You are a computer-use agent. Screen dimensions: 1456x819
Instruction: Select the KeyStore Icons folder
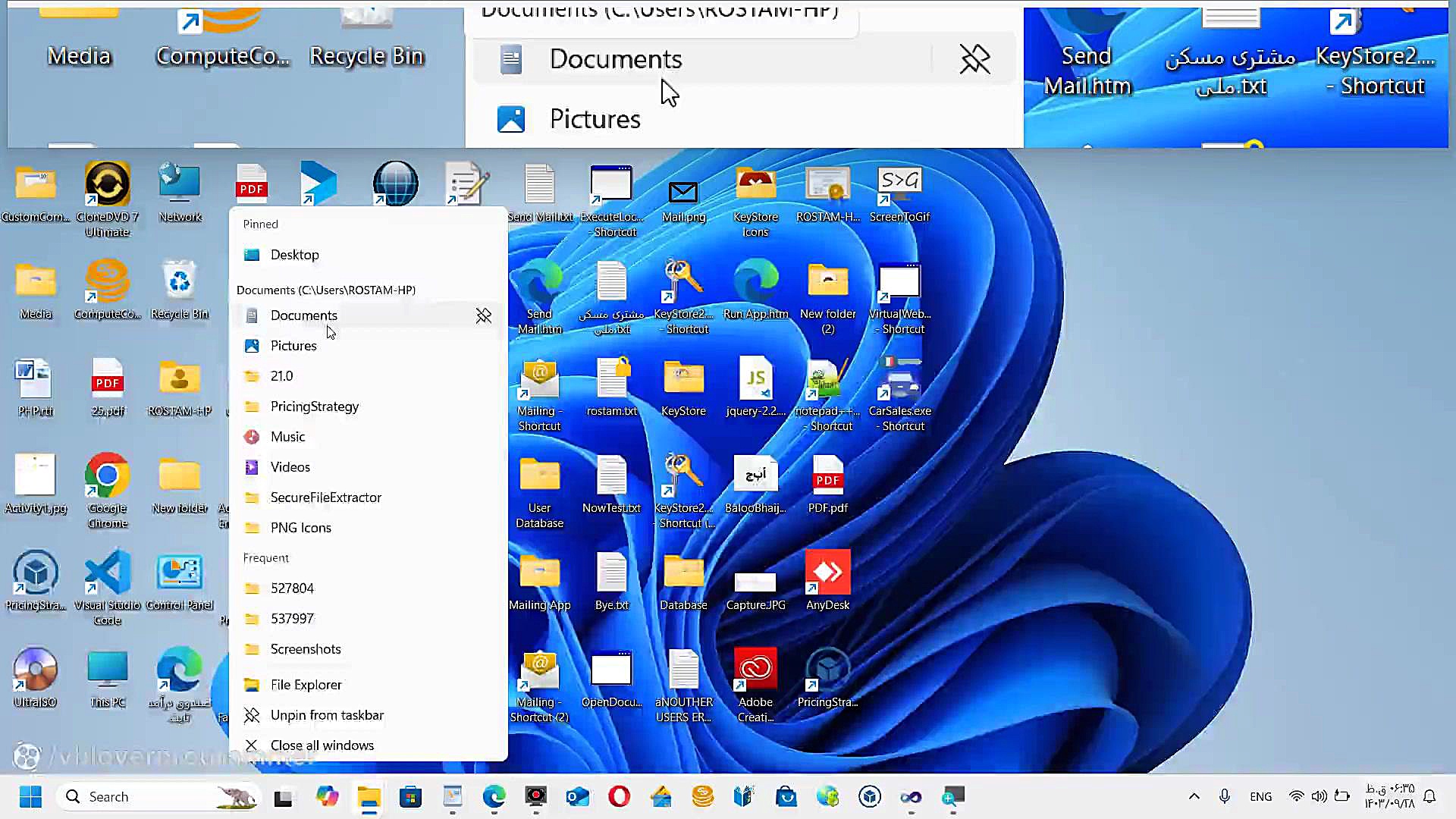click(x=755, y=200)
